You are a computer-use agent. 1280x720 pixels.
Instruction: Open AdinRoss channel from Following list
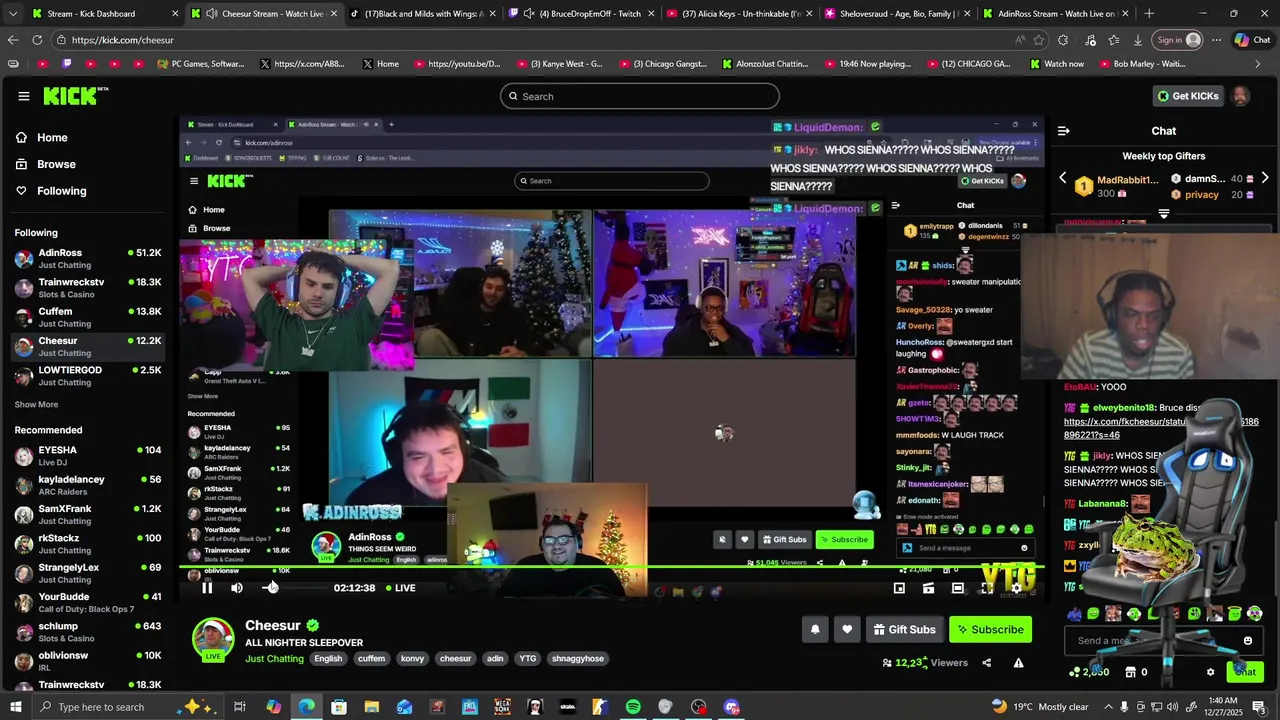coord(88,259)
